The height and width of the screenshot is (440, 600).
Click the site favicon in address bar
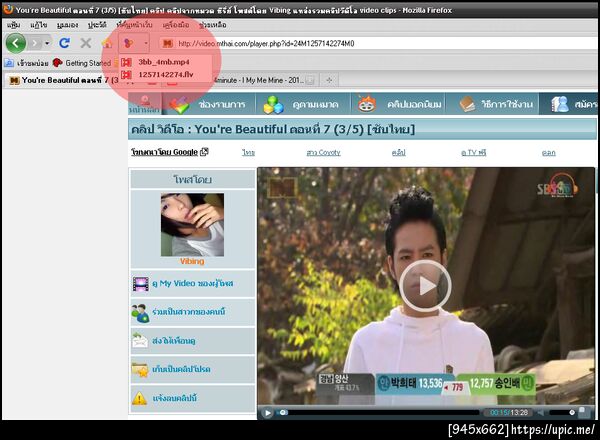click(x=167, y=43)
